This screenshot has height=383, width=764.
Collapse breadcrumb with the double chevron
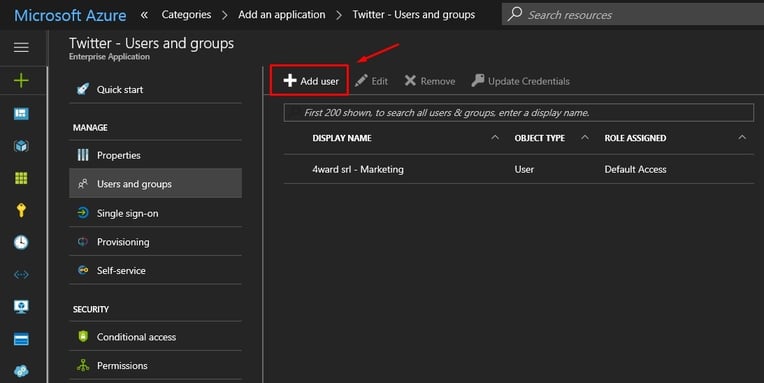(144, 15)
